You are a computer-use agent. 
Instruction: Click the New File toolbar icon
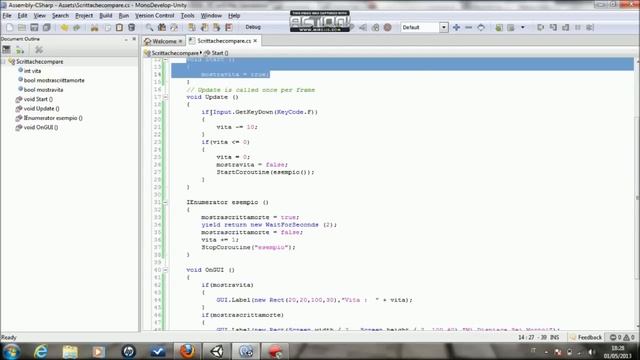pos(9,27)
